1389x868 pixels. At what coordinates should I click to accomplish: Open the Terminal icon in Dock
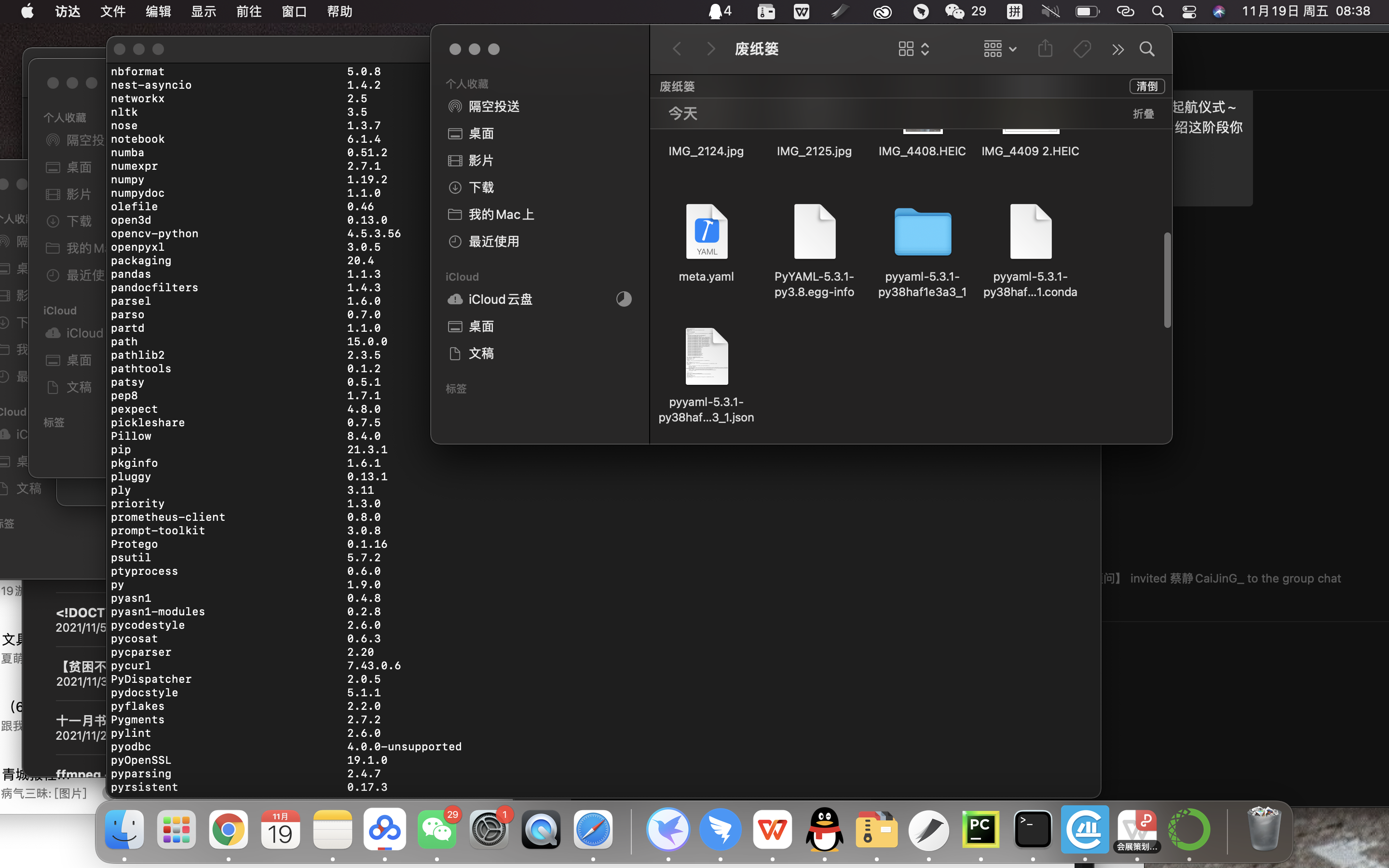click(1033, 829)
